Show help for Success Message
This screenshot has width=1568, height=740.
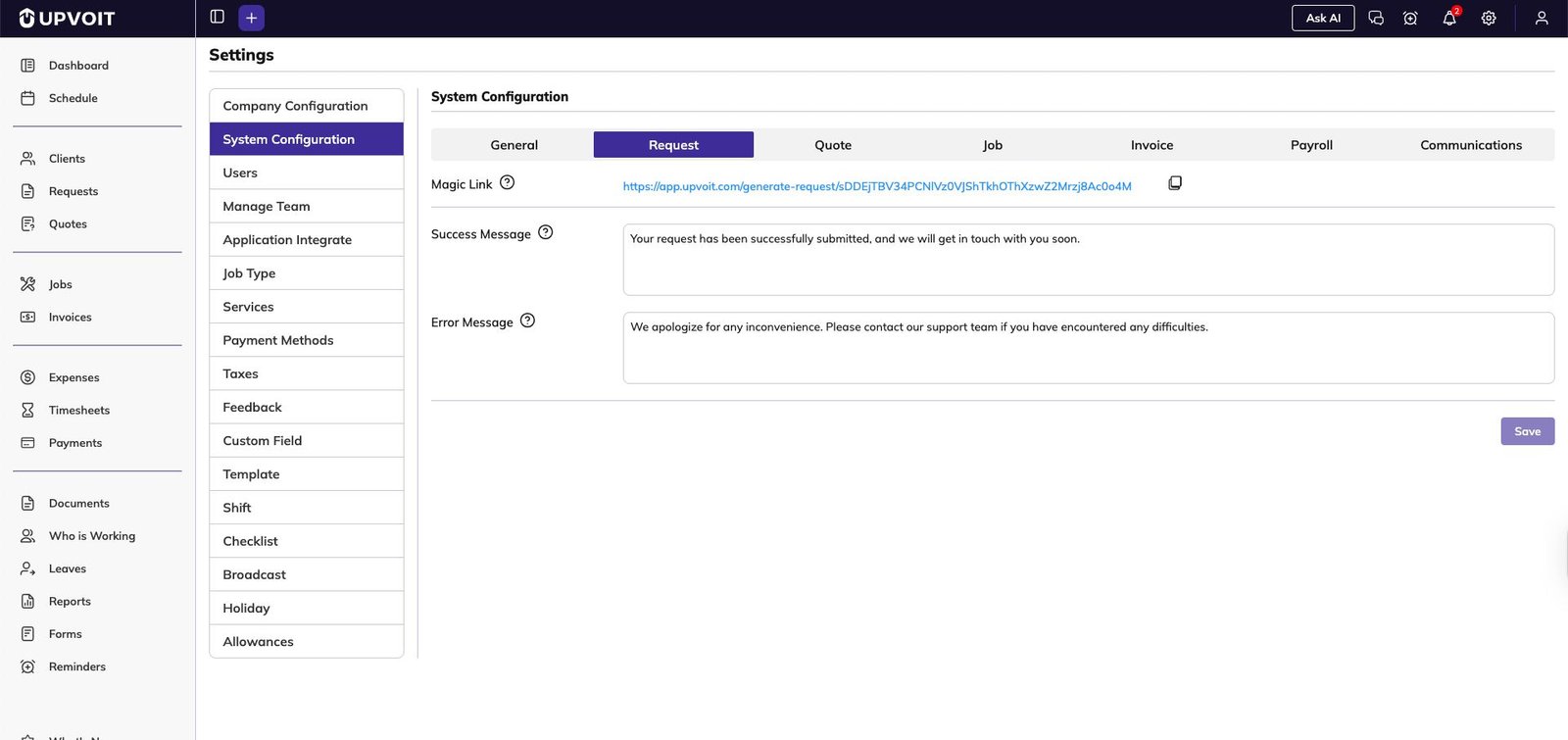[x=546, y=233]
